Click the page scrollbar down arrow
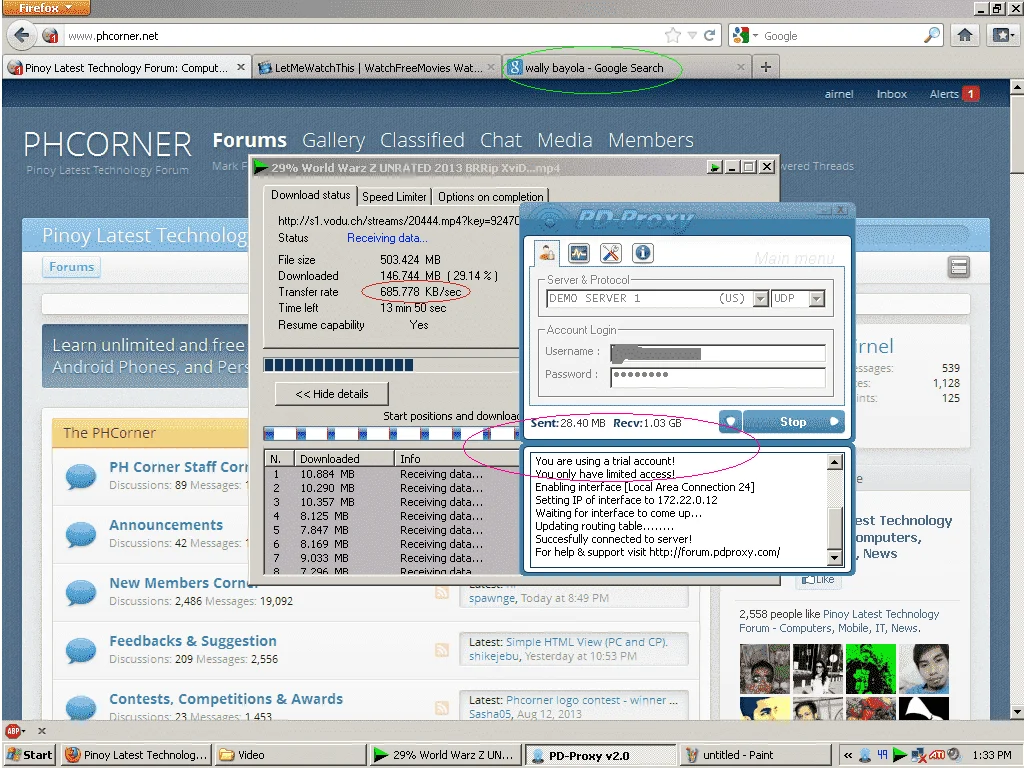 (1017, 712)
